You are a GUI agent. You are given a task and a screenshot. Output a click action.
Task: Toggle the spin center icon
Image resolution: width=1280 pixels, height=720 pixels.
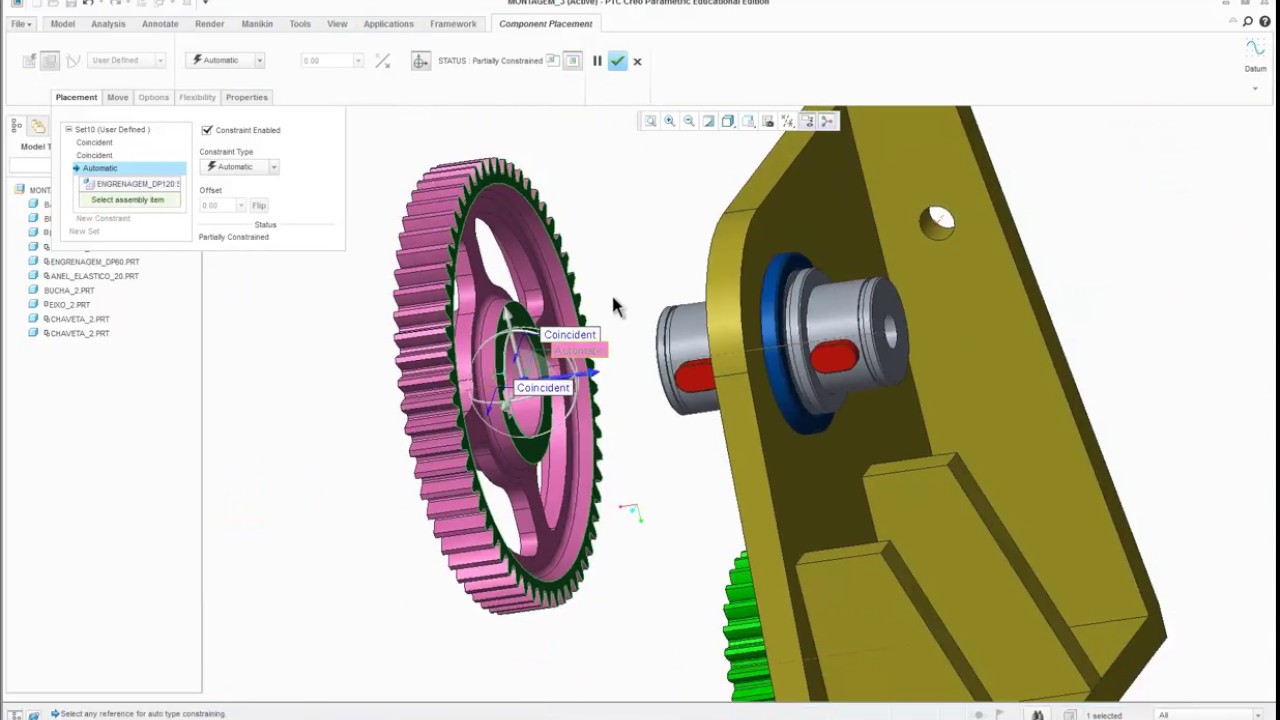point(827,121)
